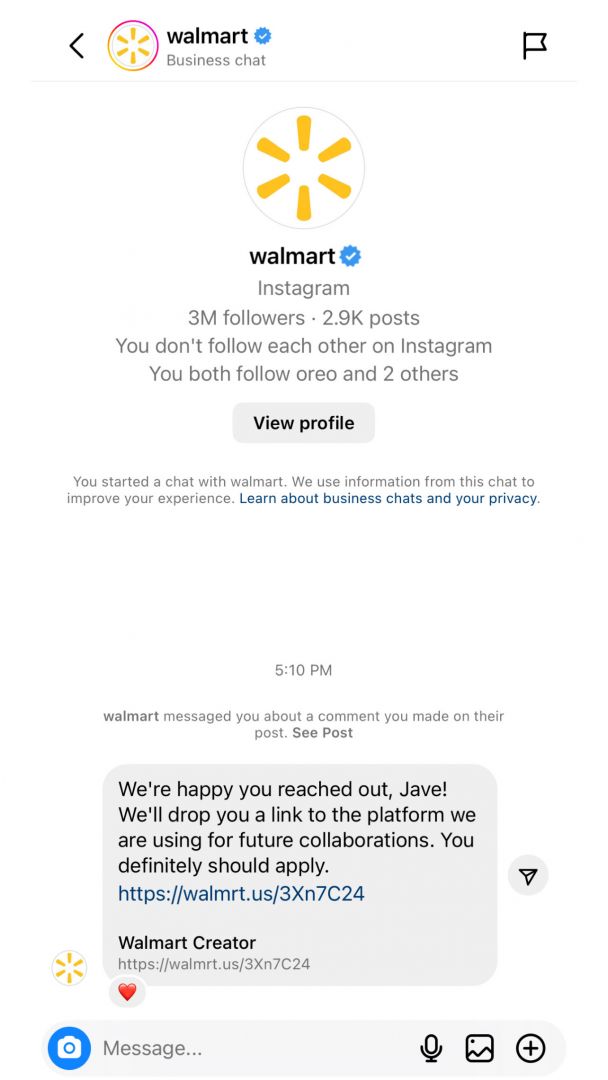Tap small Walmart avatar beside message
The height and width of the screenshot is (1080, 608).
pyautogui.click(x=69, y=968)
